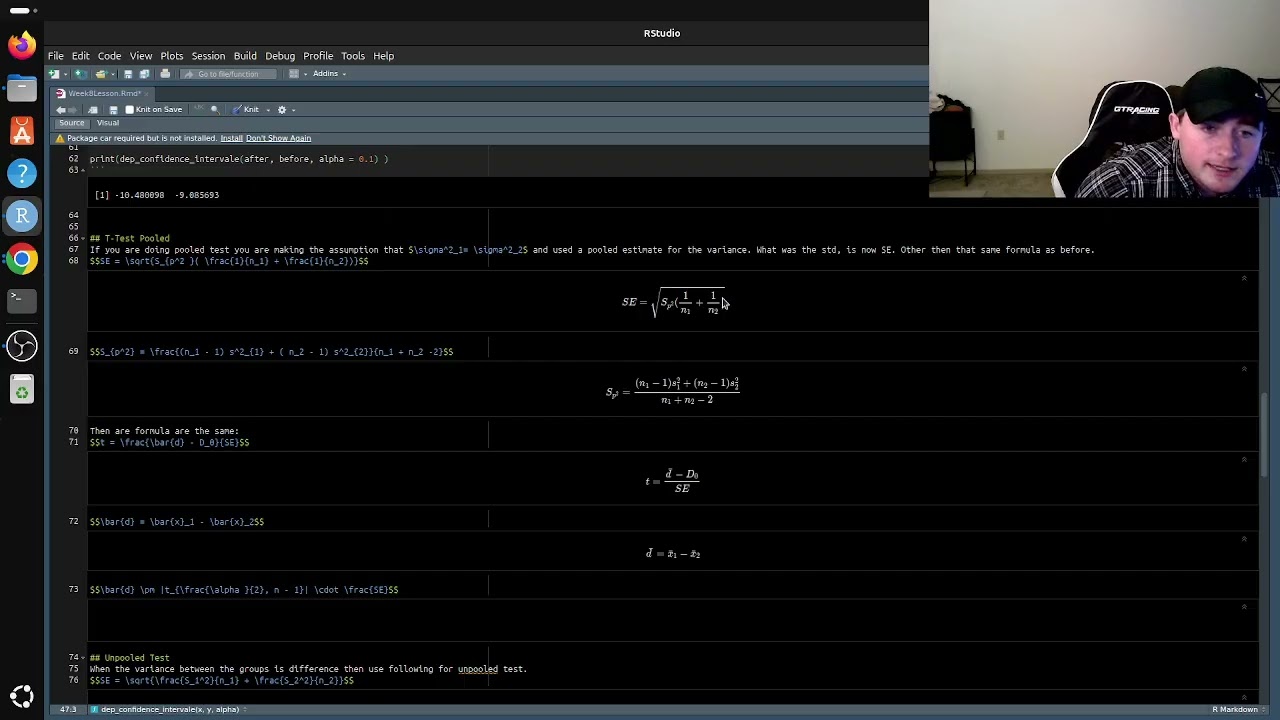Open the Build menu
Viewport: 1280px width, 720px height.
point(245,56)
